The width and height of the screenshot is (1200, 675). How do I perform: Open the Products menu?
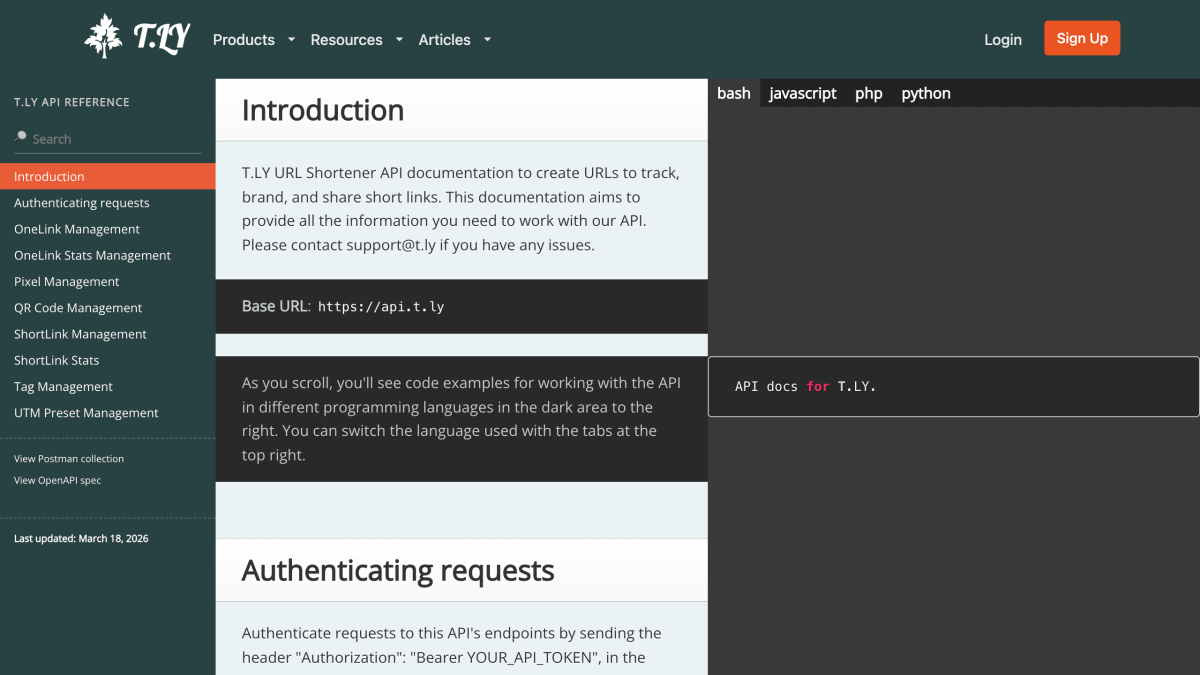pos(244,40)
